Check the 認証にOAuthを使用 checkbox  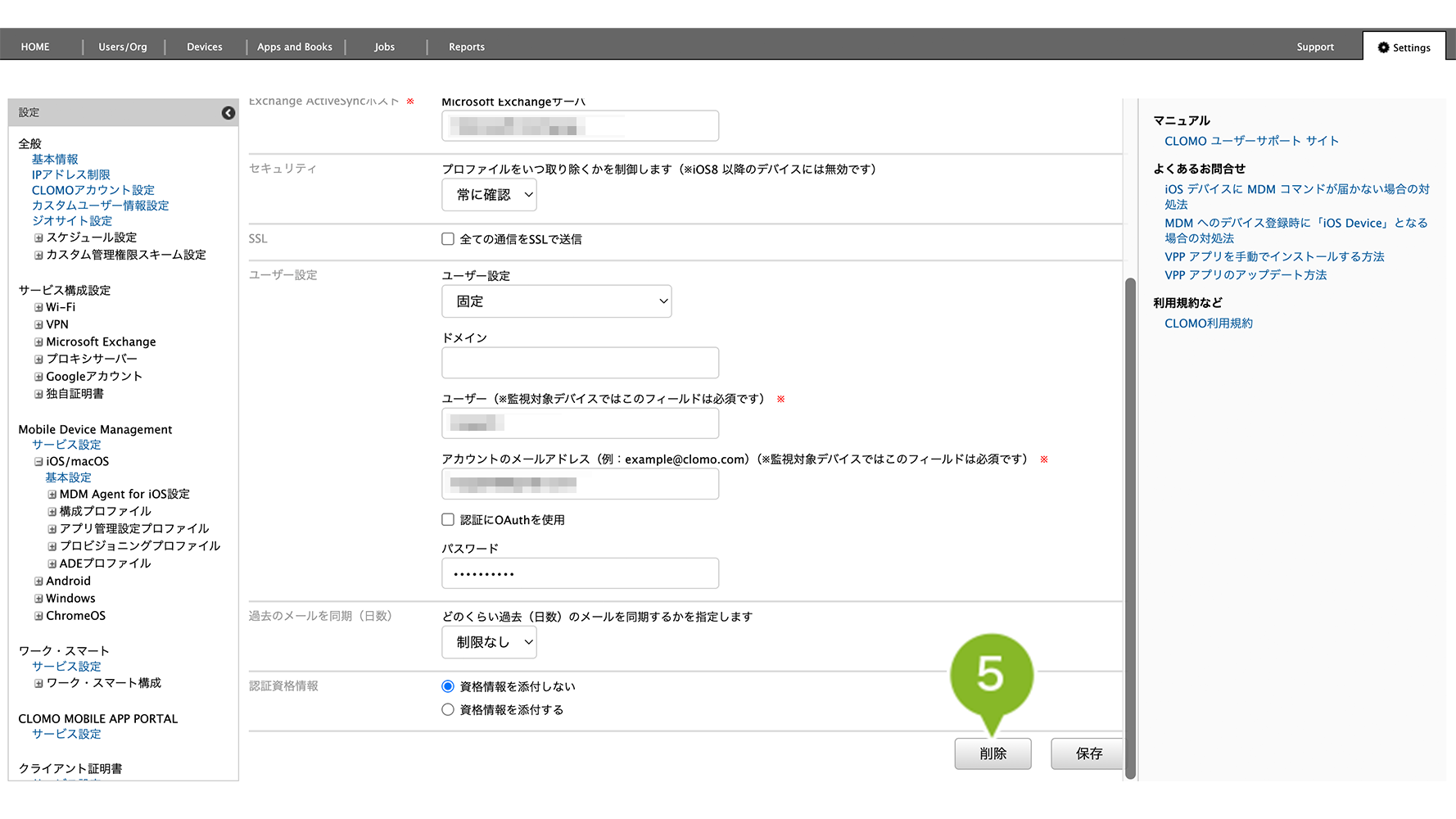448,520
